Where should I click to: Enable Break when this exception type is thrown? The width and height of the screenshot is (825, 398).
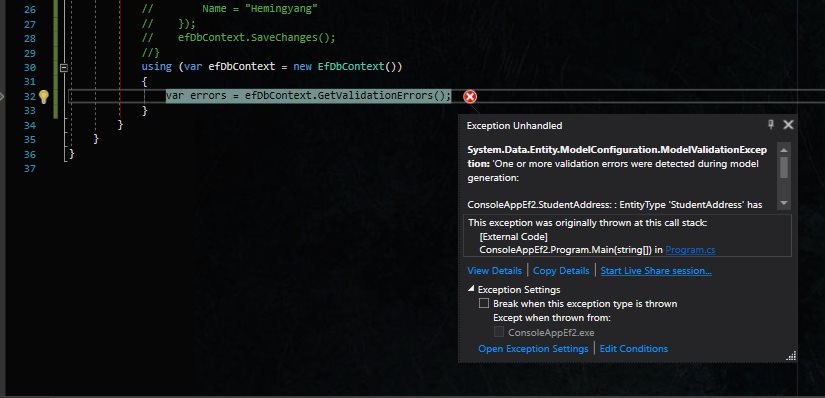click(484, 304)
